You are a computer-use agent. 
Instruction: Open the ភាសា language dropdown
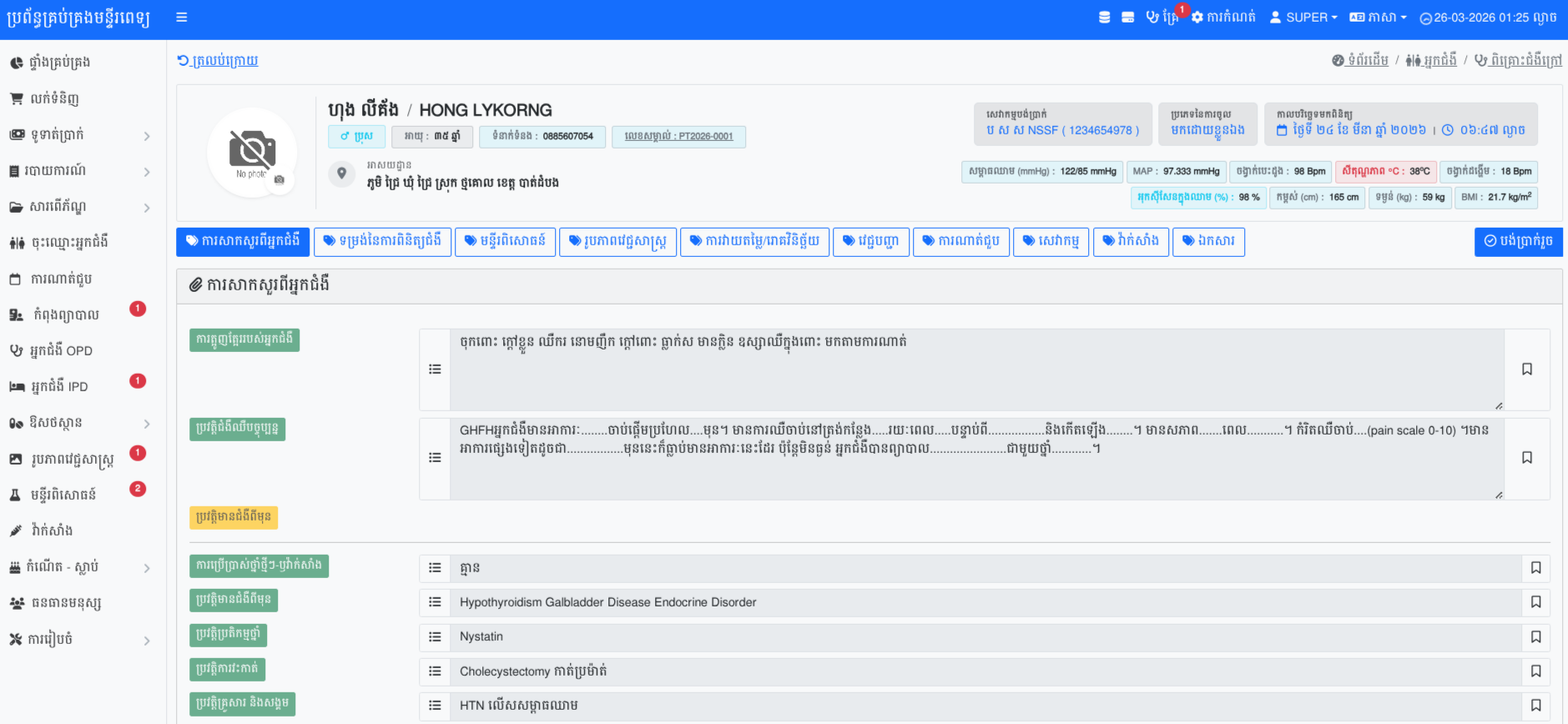tap(1378, 18)
